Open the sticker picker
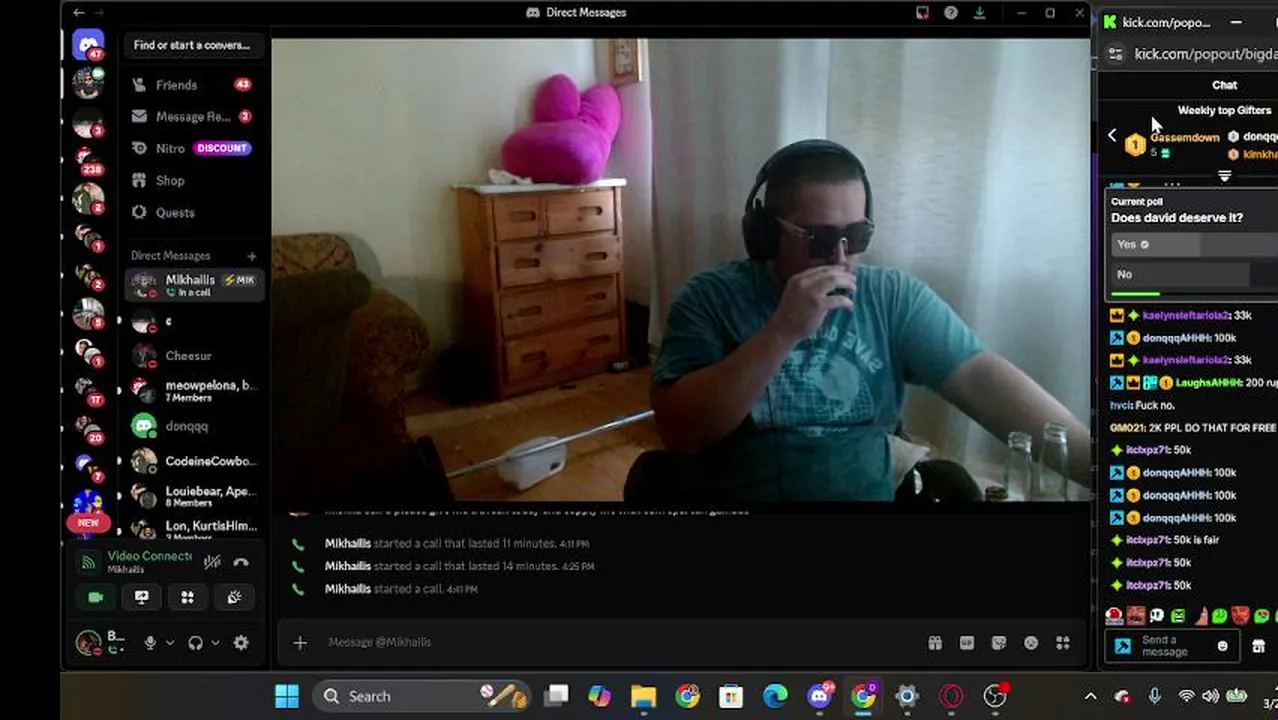 999,643
